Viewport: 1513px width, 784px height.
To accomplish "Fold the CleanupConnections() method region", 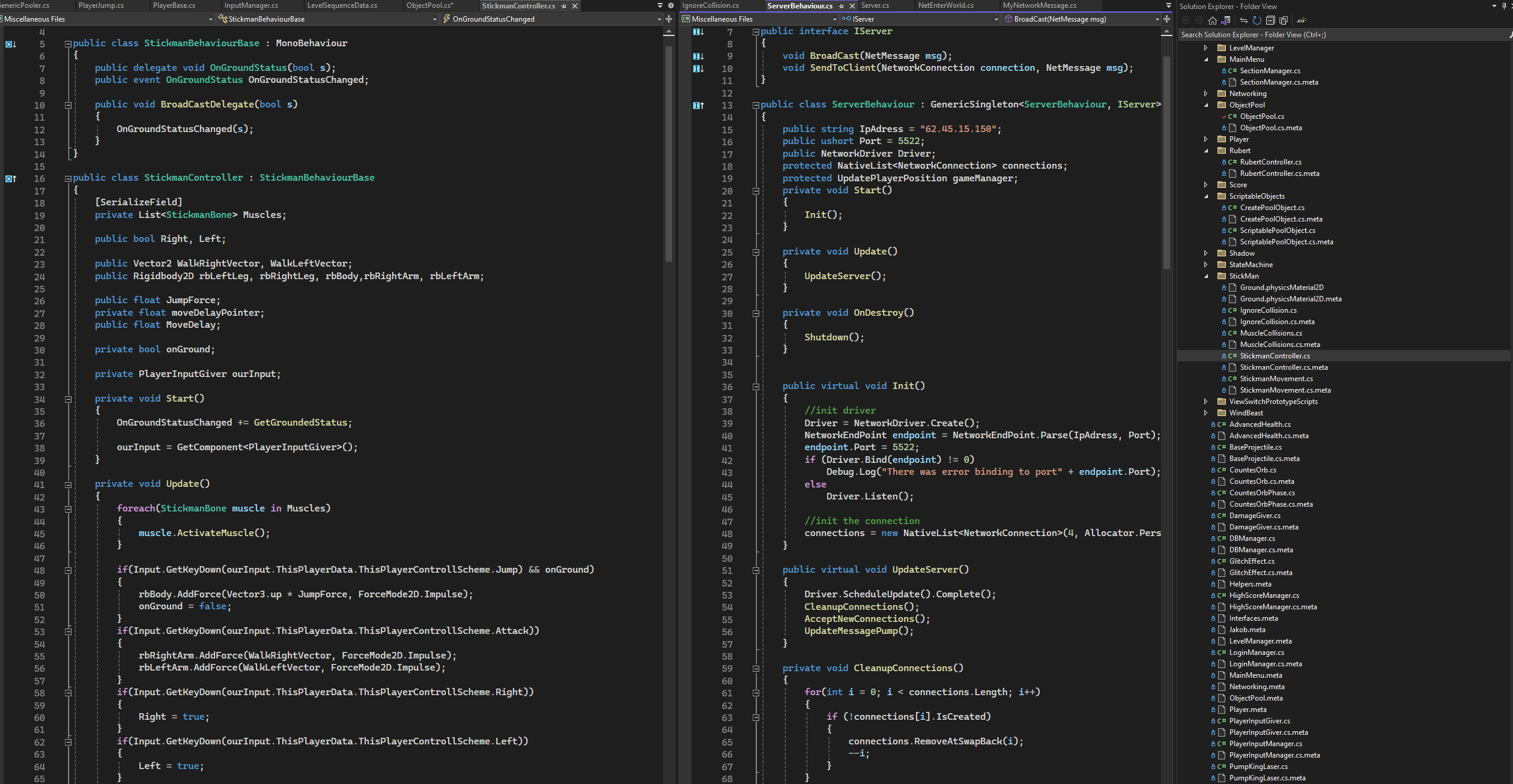I will pos(756,668).
